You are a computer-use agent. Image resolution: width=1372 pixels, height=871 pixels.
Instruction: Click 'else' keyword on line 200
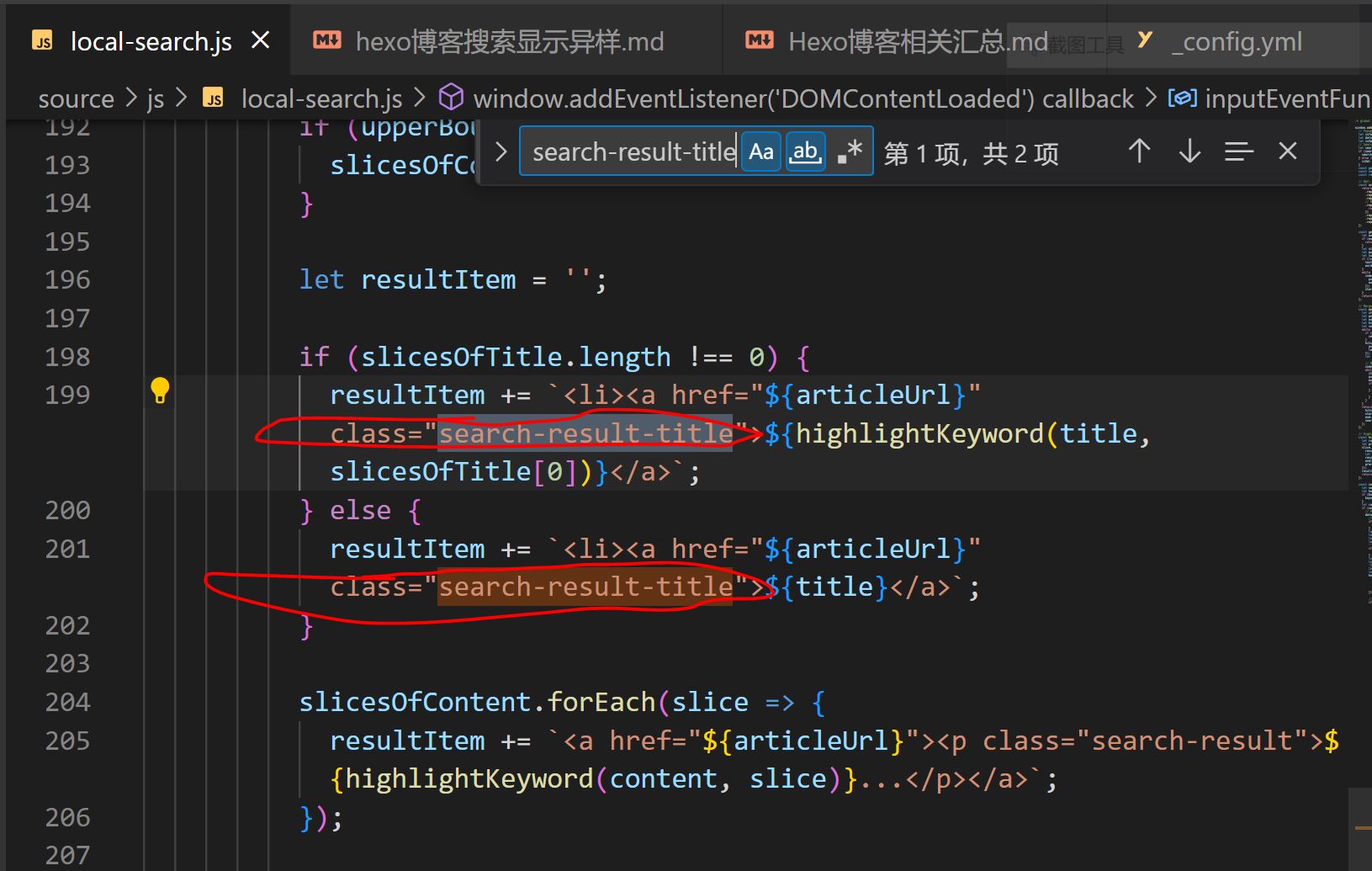click(x=360, y=510)
